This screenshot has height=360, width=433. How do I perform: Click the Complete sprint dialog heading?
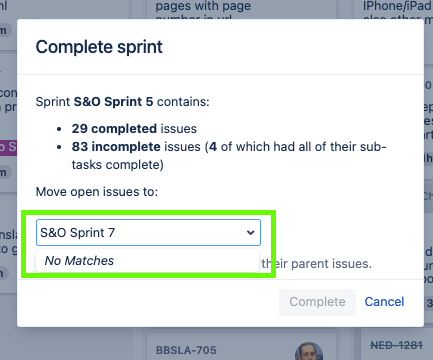click(x=99, y=47)
